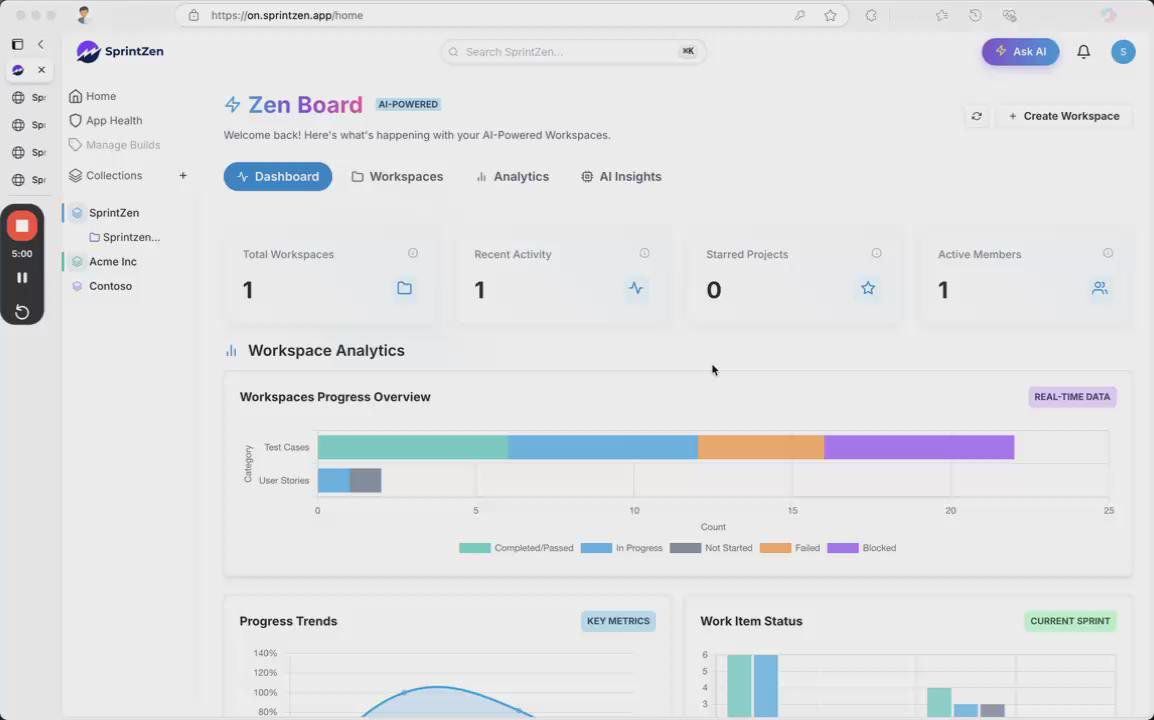Click the browser profile avatar icon
The image size is (1154, 720).
point(83,15)
